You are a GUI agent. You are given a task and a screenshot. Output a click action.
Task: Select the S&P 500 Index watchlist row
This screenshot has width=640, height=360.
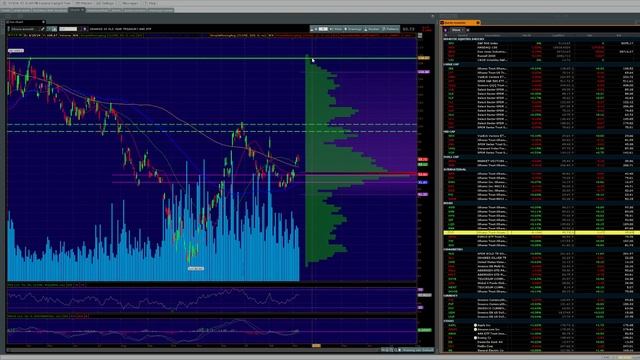541,43
